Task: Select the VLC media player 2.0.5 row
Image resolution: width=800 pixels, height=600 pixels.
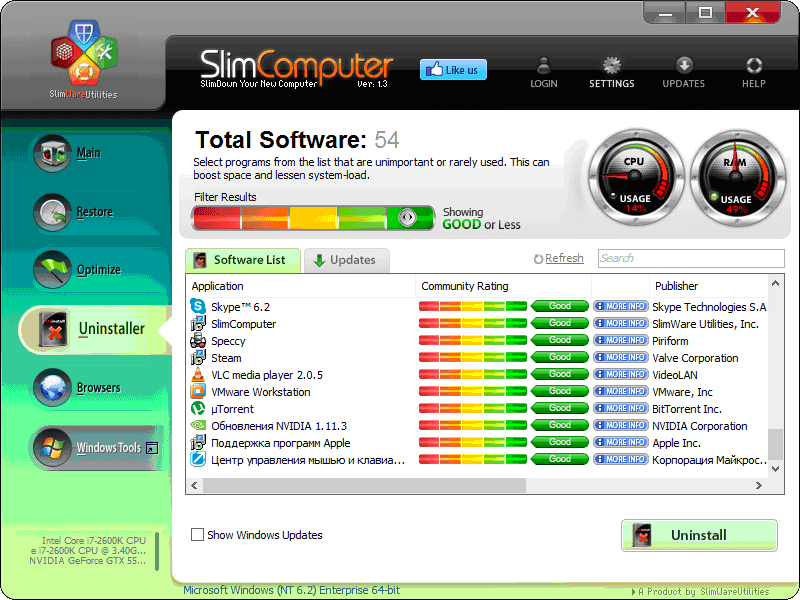Action: point(478,374)
